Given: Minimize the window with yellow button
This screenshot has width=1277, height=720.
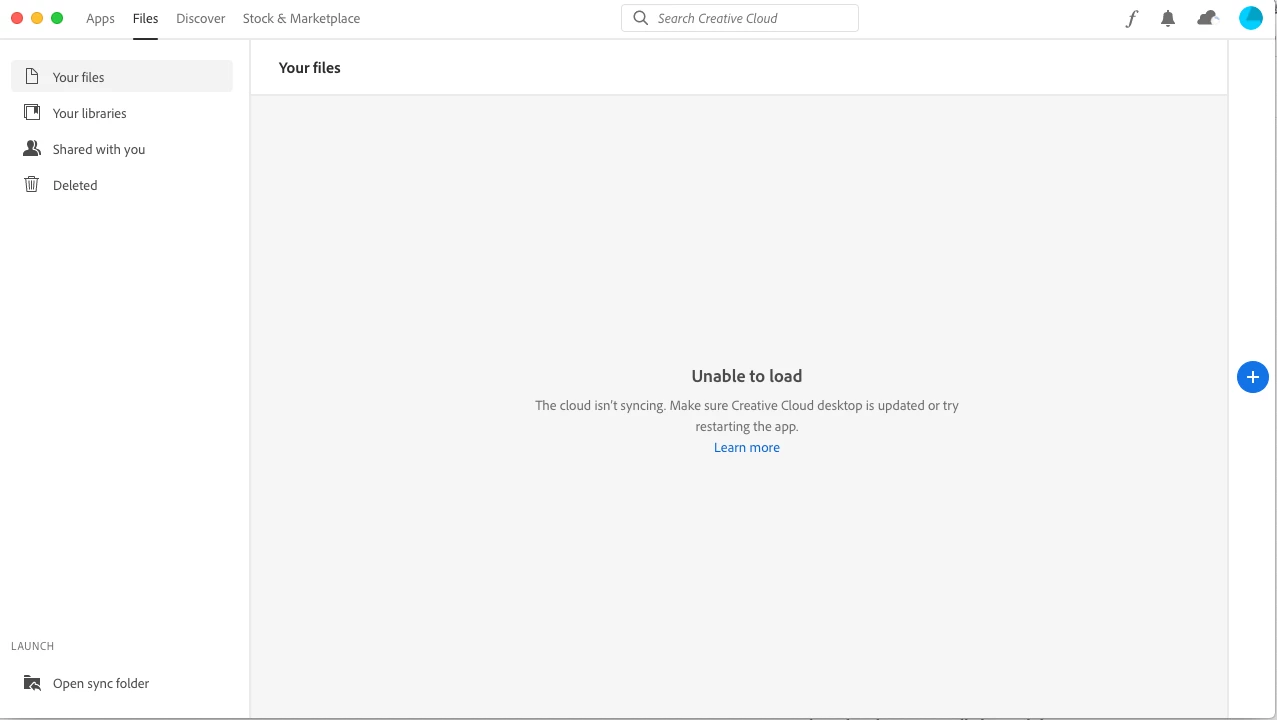Looking at the screenshot, I should 37,18.
